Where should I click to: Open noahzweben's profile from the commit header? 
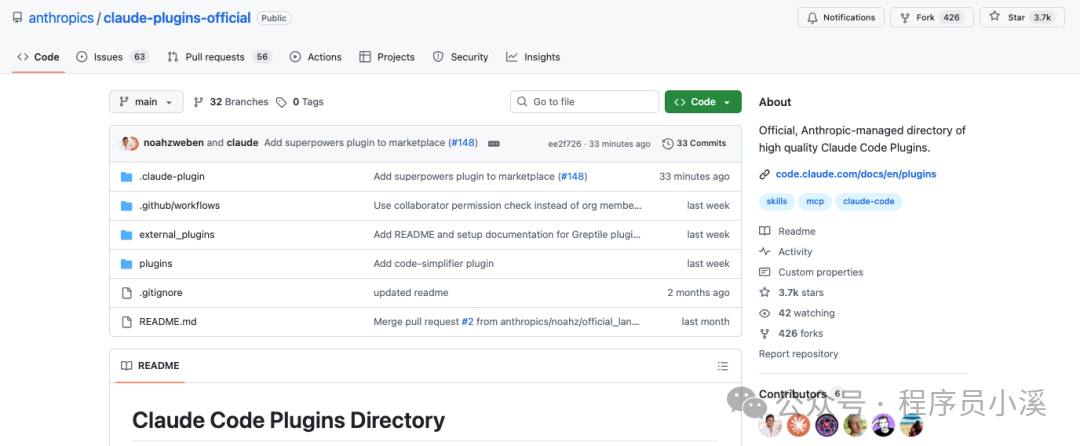pyautogui.click(x=174, y=143)
